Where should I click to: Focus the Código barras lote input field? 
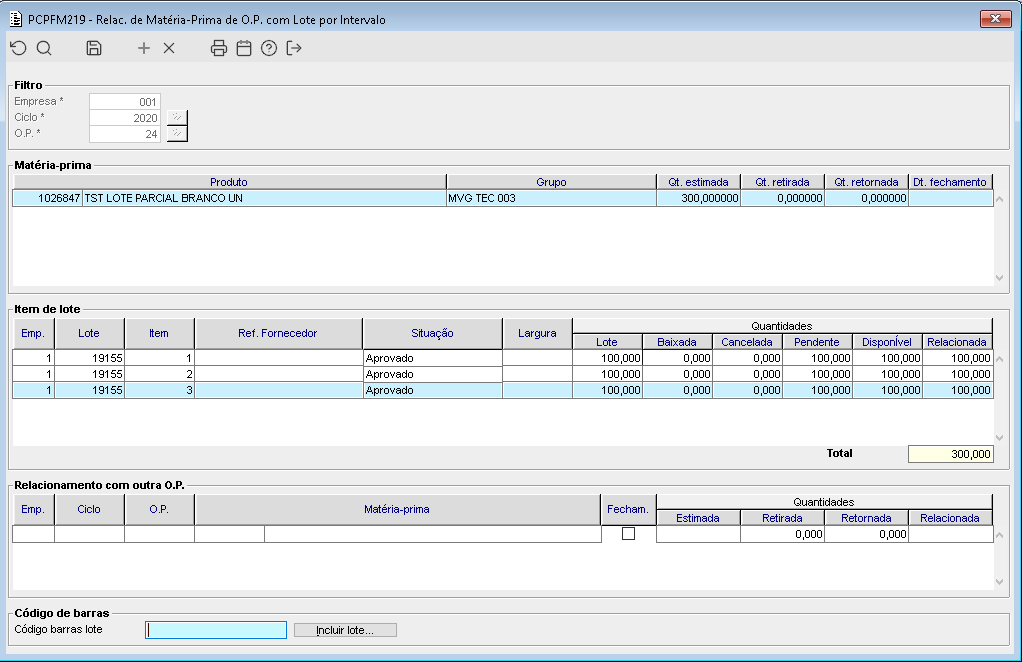tap(216, 630)
